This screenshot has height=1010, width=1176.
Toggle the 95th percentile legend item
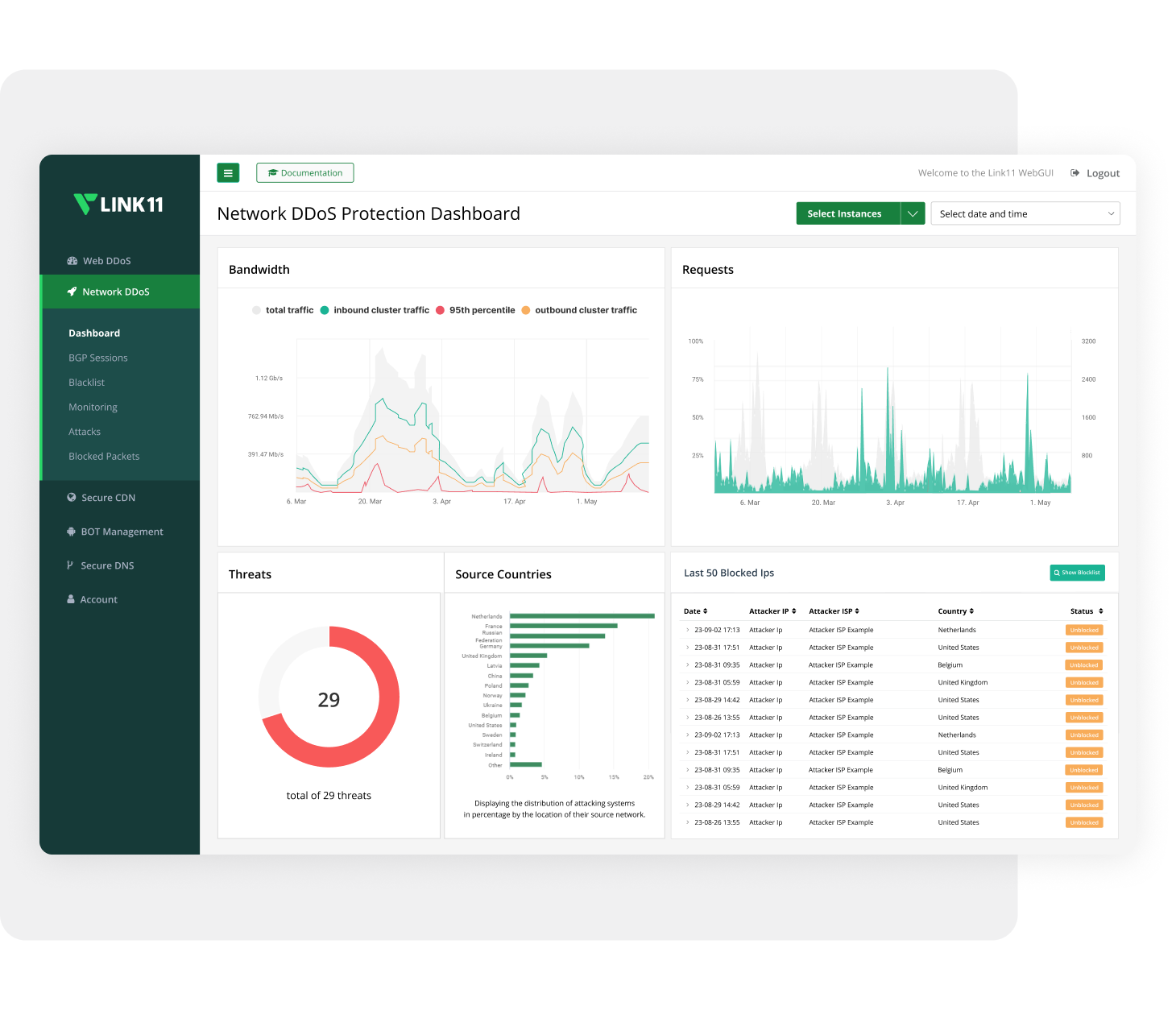click(475, 310)
